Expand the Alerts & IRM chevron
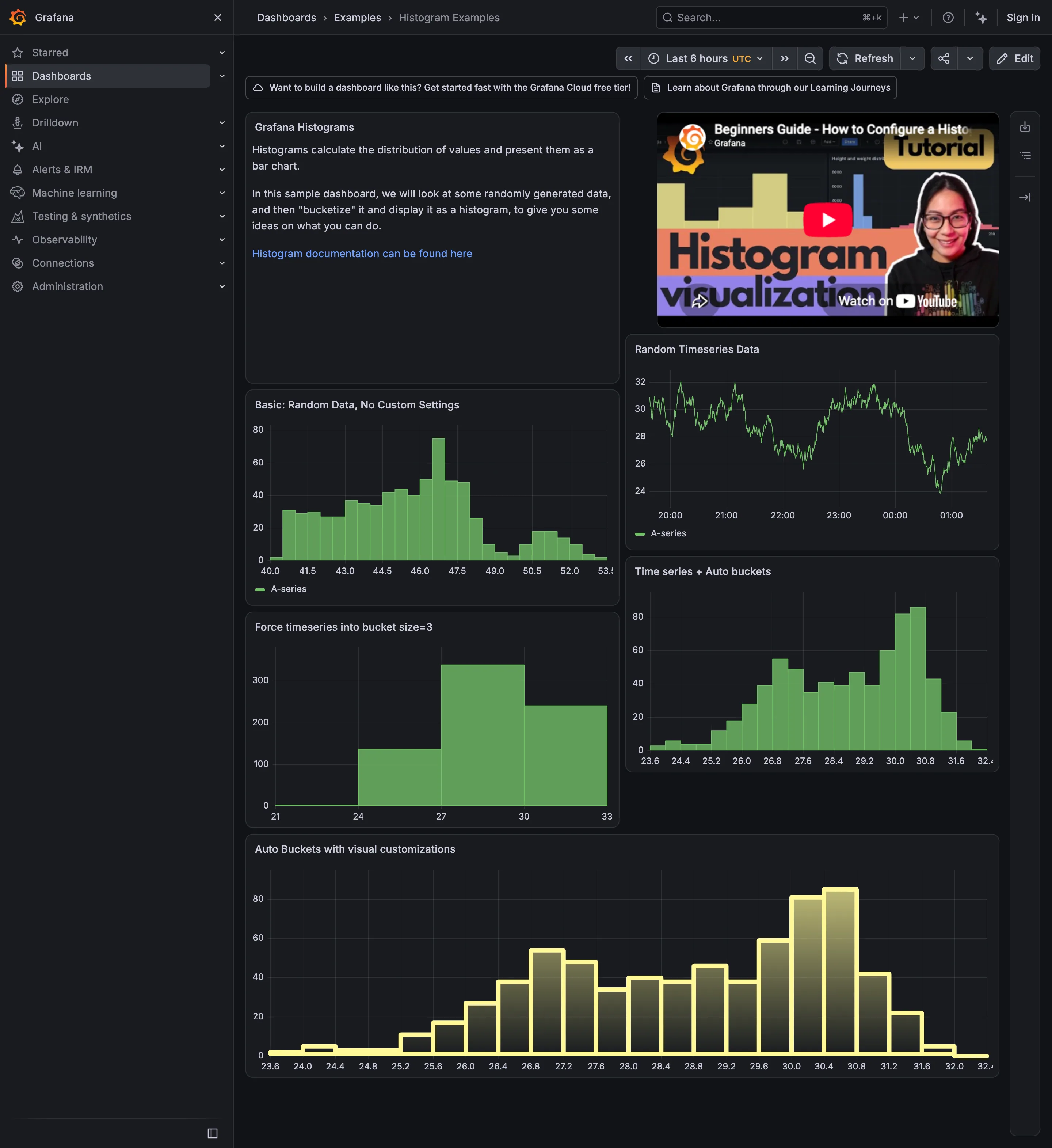The height and width of the screenshot is (1148, 1052). pos(222,169)
